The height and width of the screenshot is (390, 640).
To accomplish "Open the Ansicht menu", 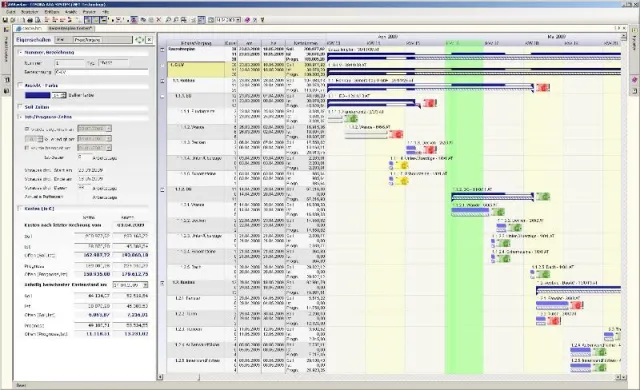I will 71,12.
